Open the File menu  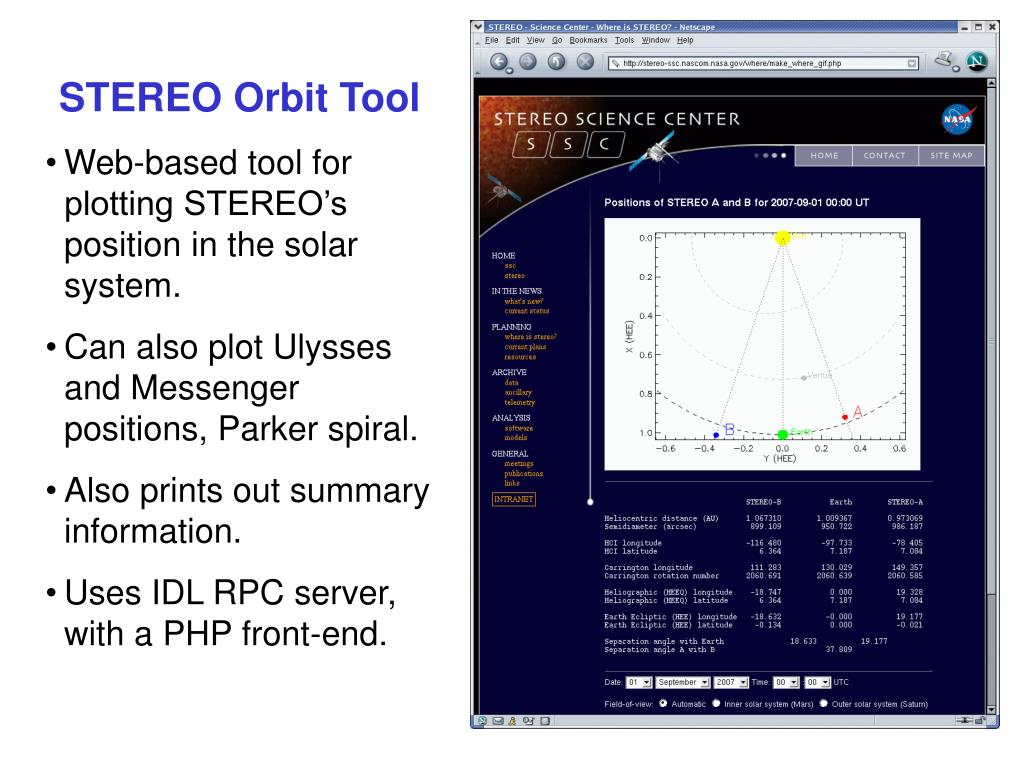click(491, 40)
